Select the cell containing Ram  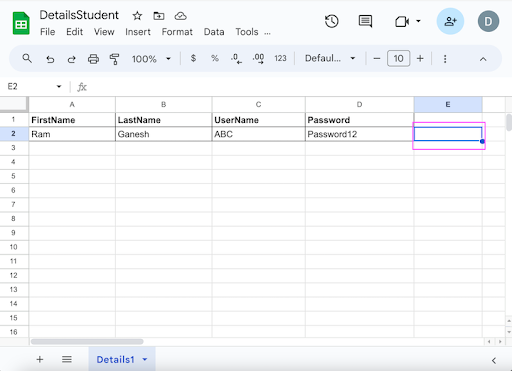tap(72, 134)
